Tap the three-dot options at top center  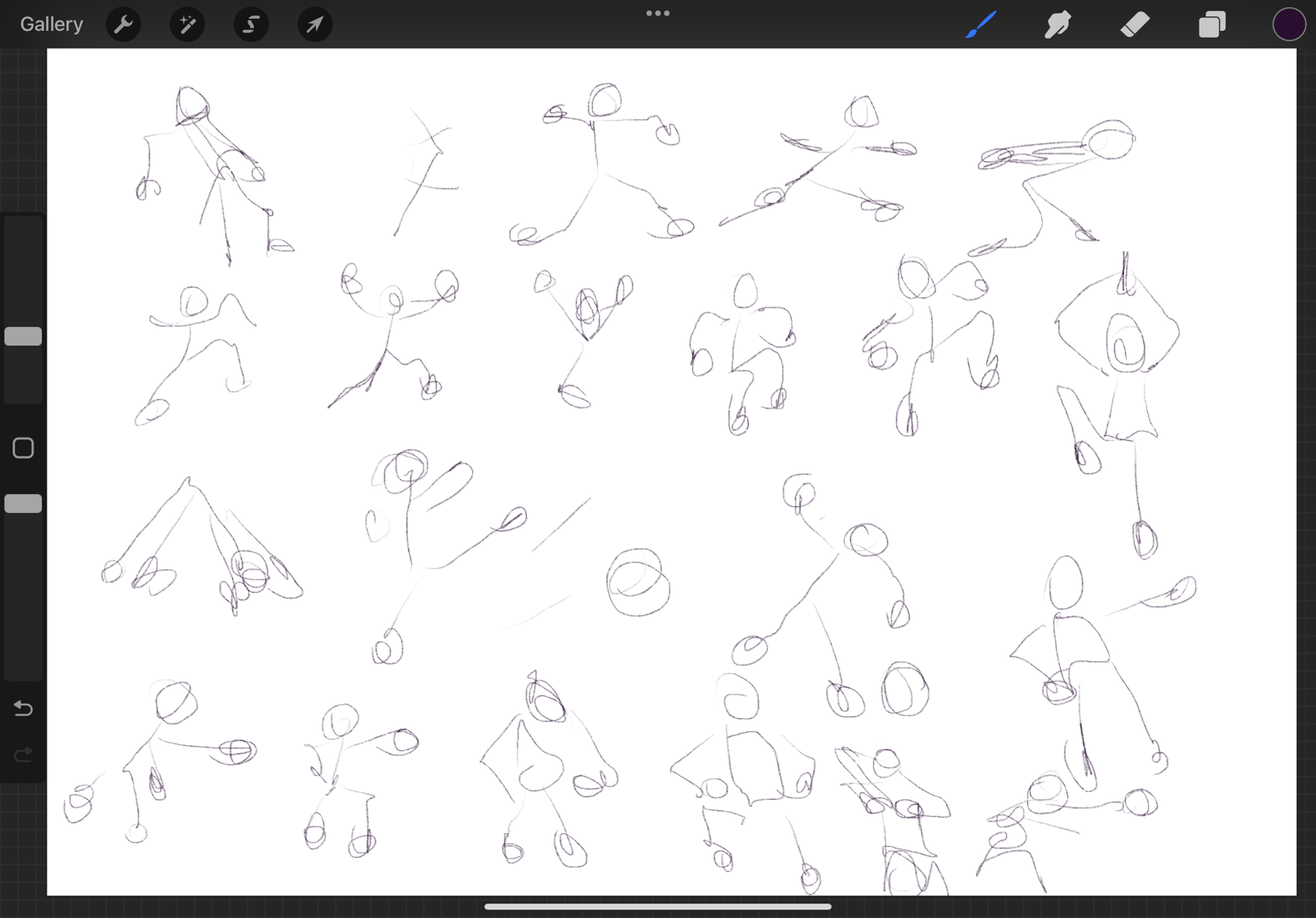point(658,14)
